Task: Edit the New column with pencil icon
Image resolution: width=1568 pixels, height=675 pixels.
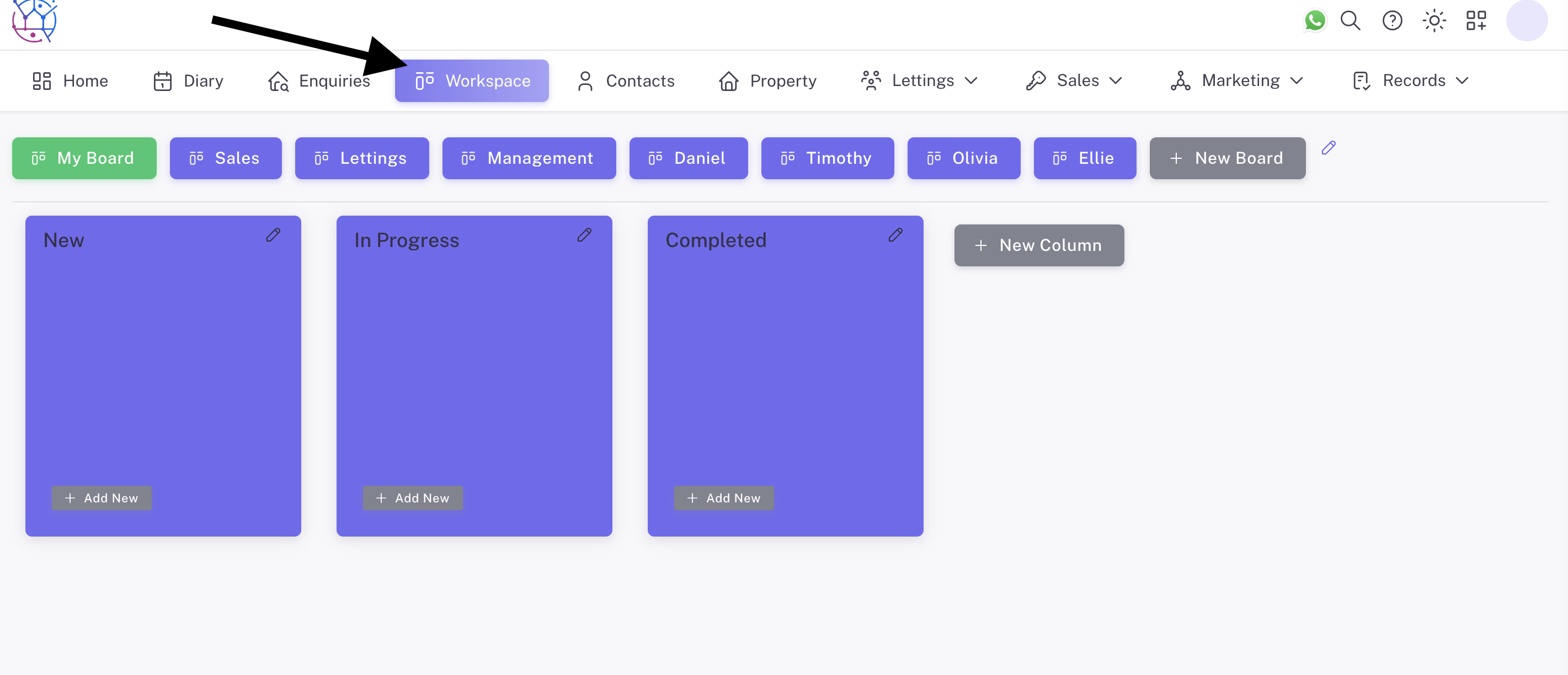Action: point(273,235)
